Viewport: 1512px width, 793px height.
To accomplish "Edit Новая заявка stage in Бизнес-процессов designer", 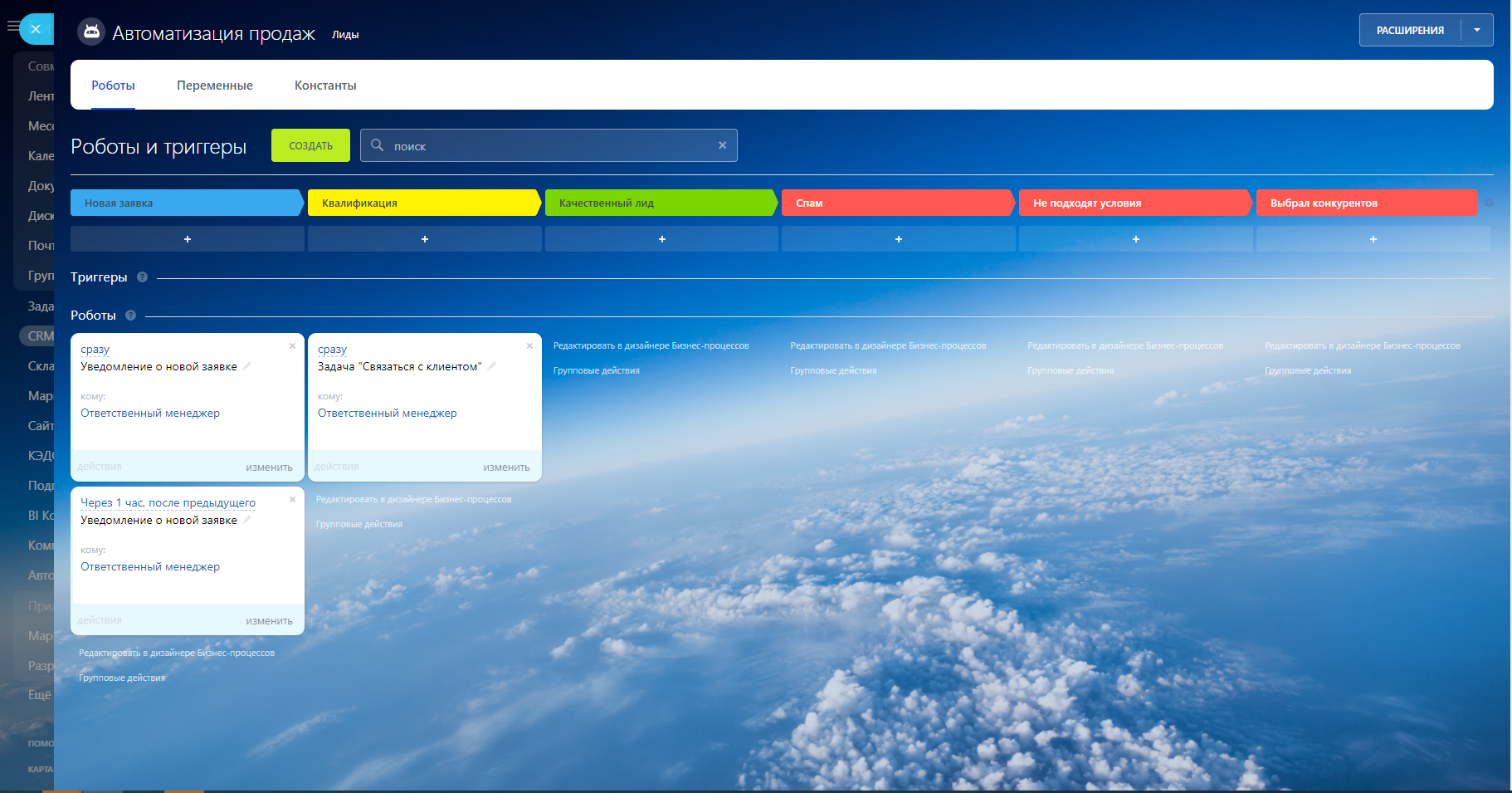I will (x=177, y=653).
